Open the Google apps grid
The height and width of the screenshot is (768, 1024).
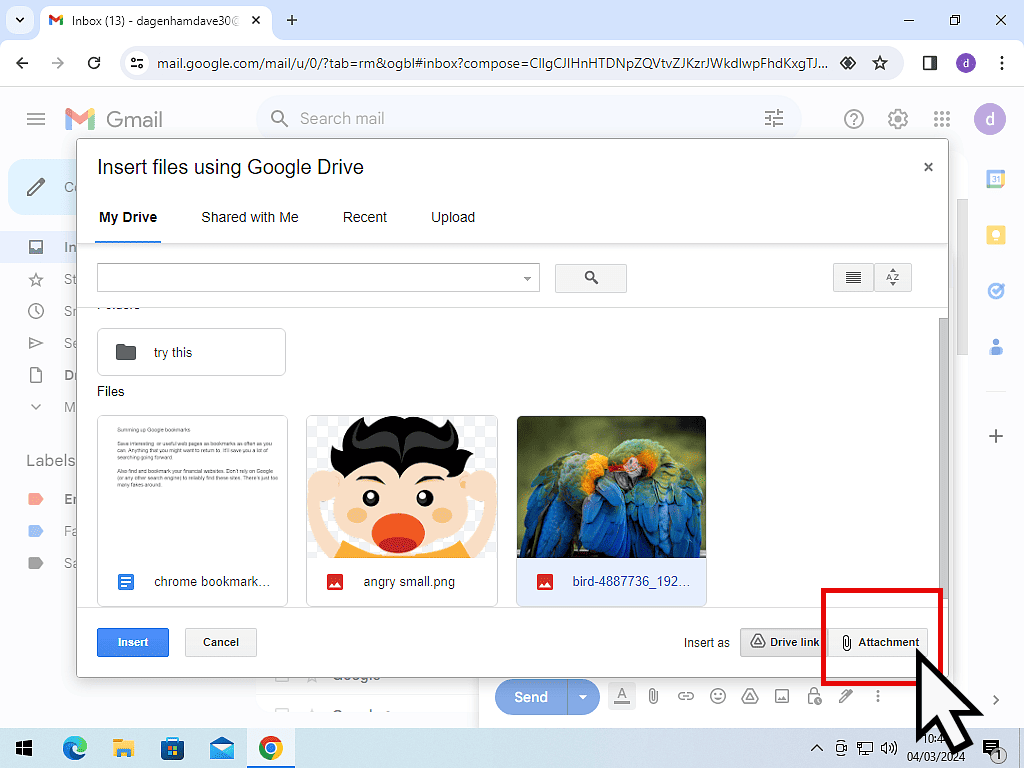click(x=941, y=119)
